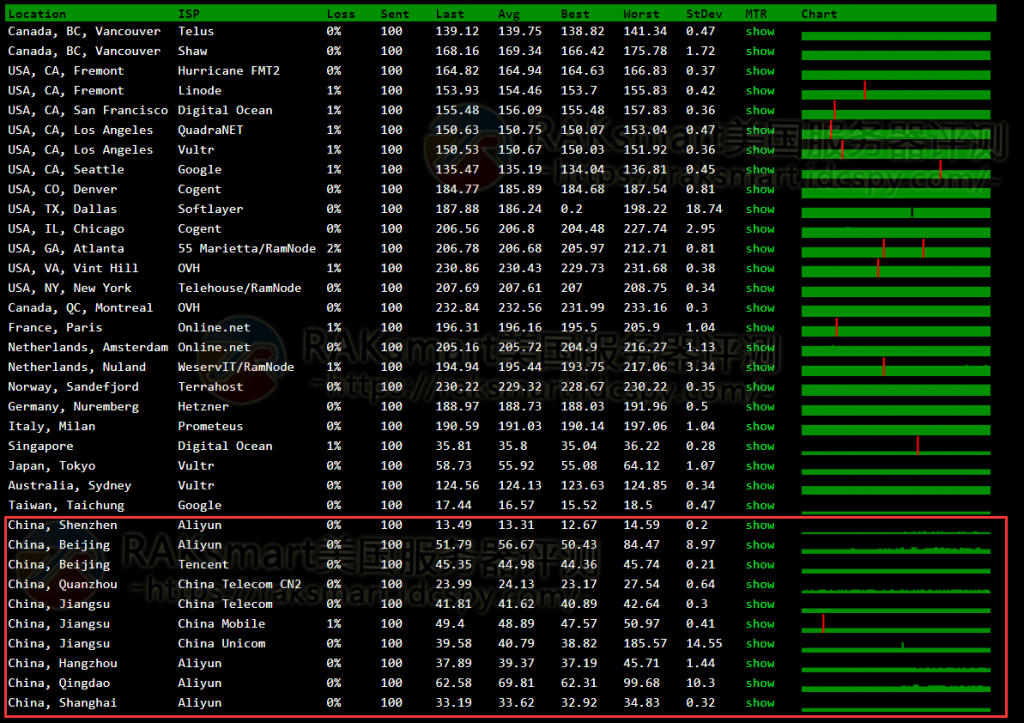Click show for China Telecom CN2 Quanzhou
Viewport: 1024px width, 723px height.
(760, 584)
